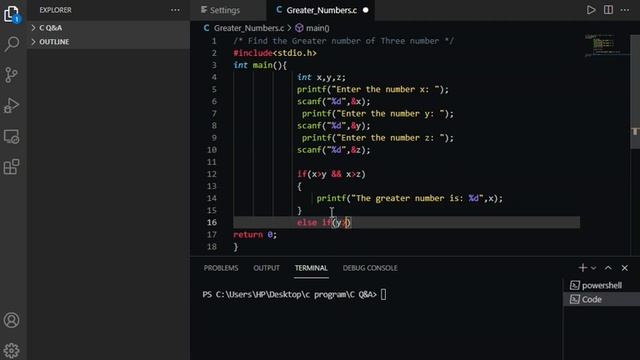This screenshot has height=360, width=640.
Task: Click the scanf '&y' line
Action: click(333, 126)
